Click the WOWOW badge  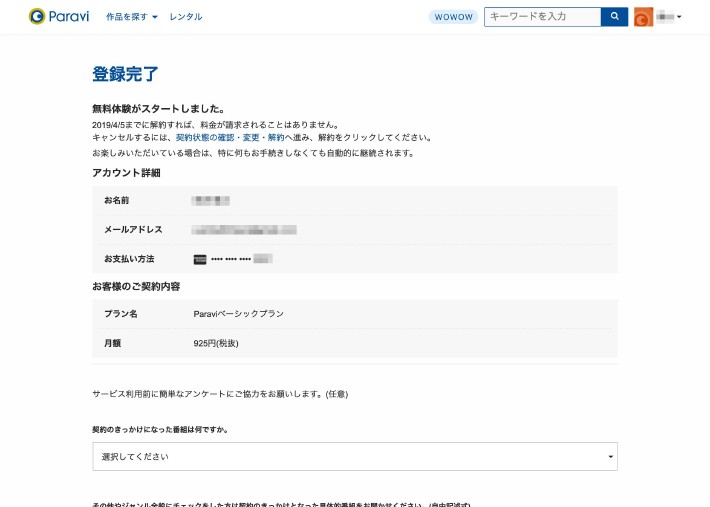tap(453, 17)
